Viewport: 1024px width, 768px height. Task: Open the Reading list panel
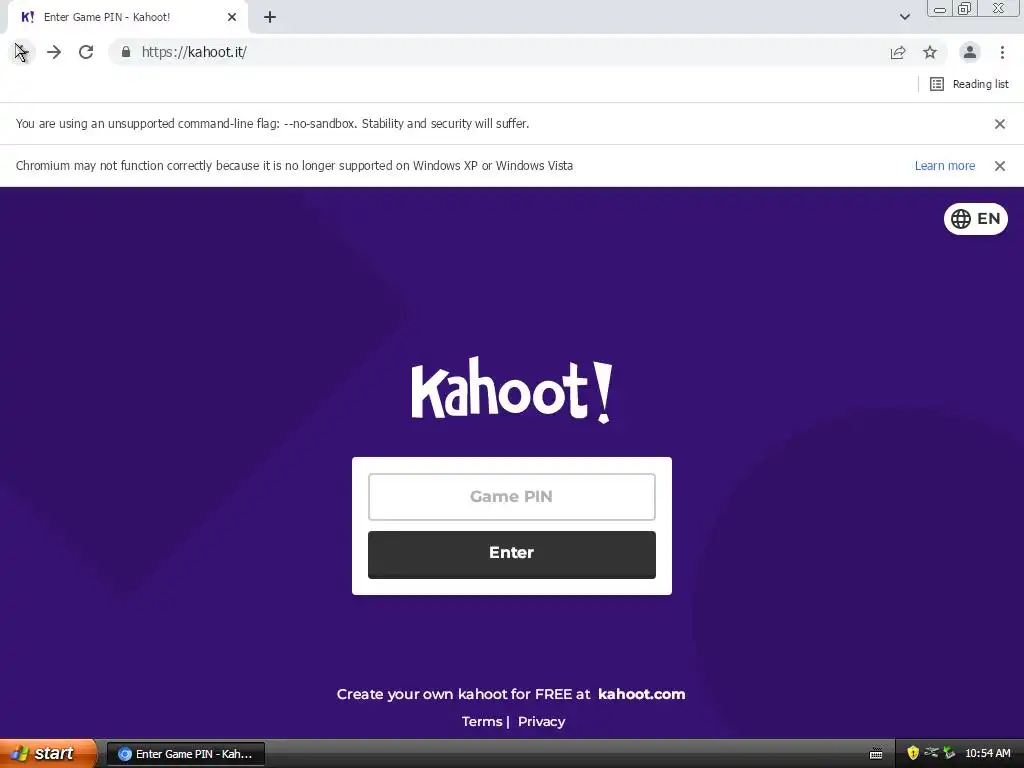tap(969, 84)
